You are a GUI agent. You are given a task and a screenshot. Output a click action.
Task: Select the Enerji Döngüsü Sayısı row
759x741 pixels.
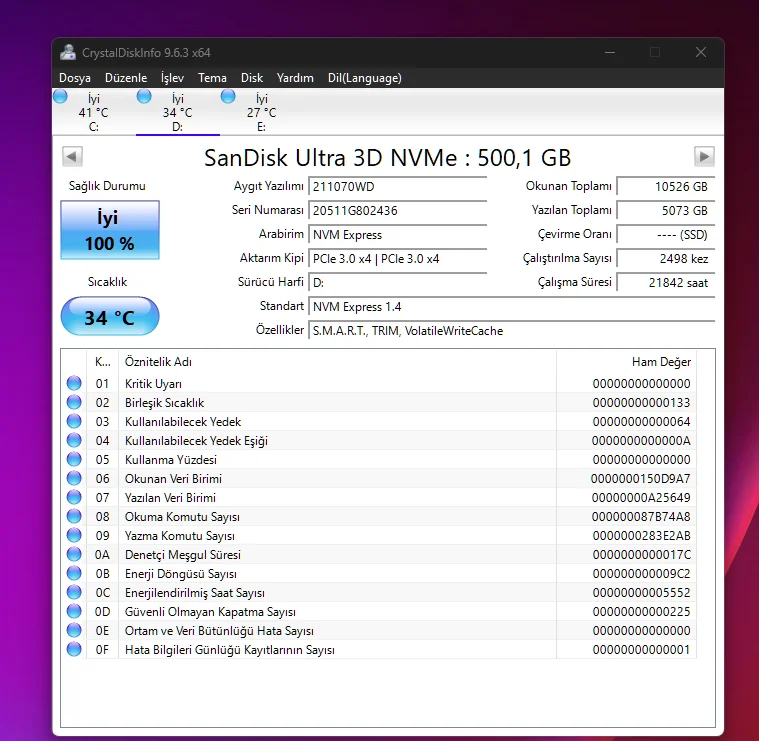[379, 574]
